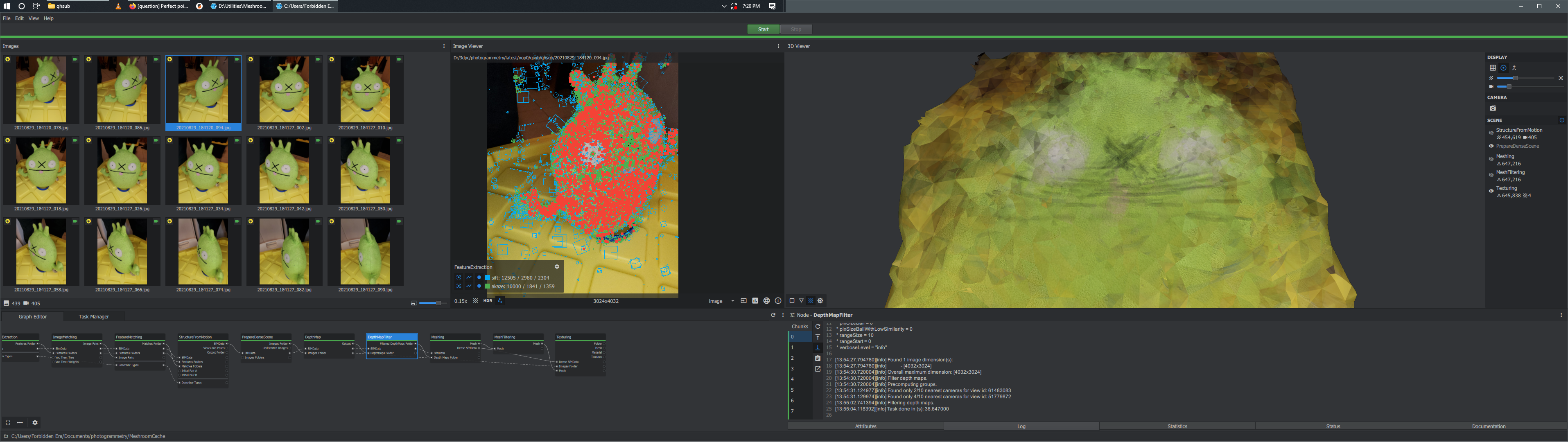Viewport: 1568px width, 442px height.
Task: Toggle HDR display in Image Viewer
Action: click(x=488, y=301)
